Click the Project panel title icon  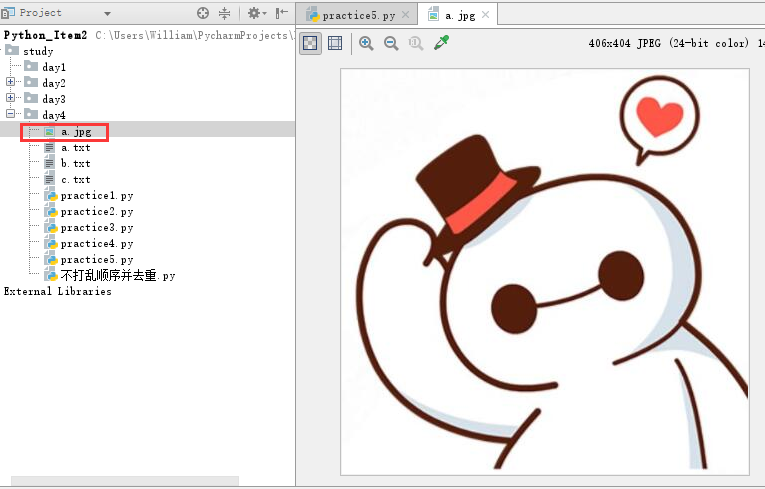[8, 13]
